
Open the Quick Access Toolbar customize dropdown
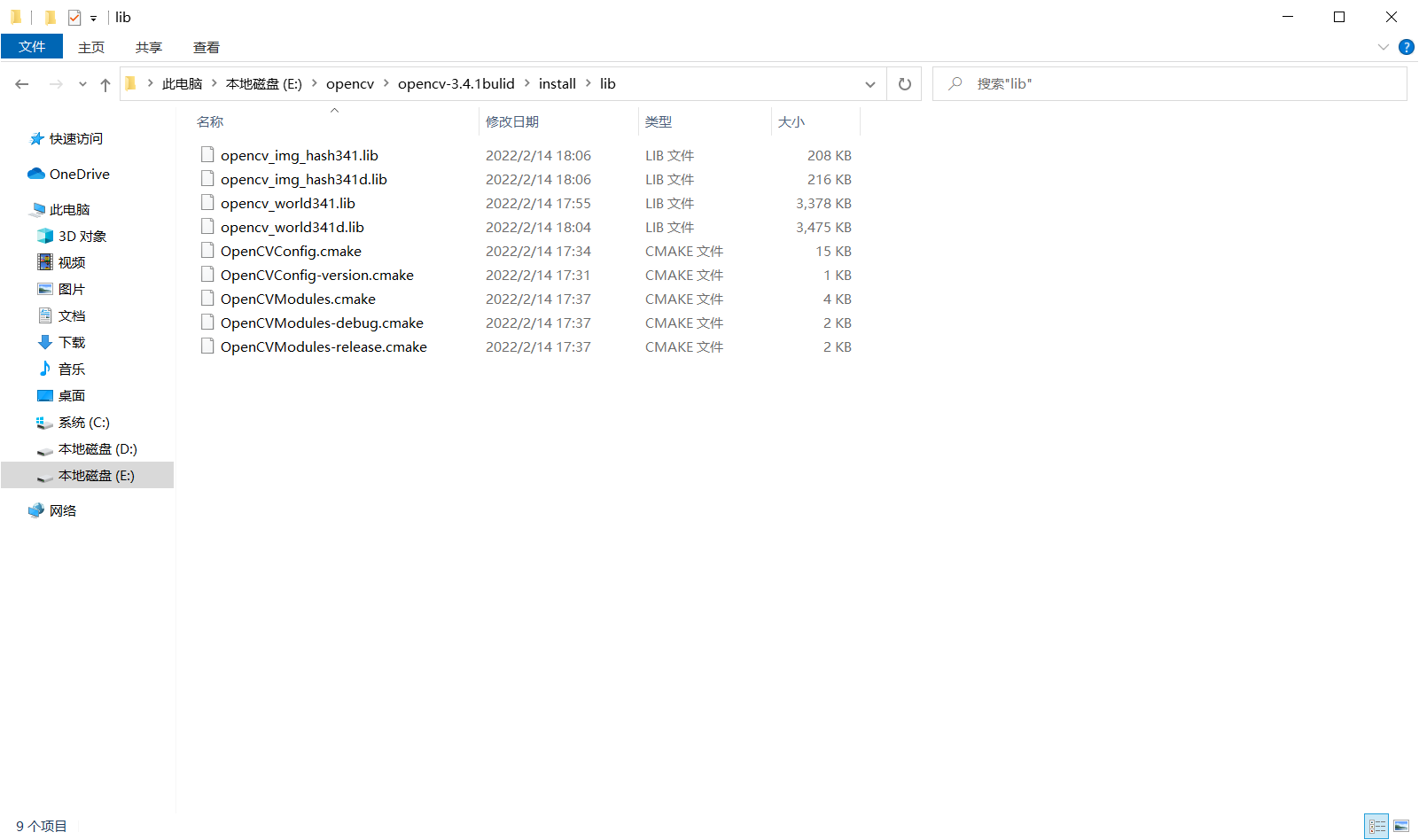[93, 17]
